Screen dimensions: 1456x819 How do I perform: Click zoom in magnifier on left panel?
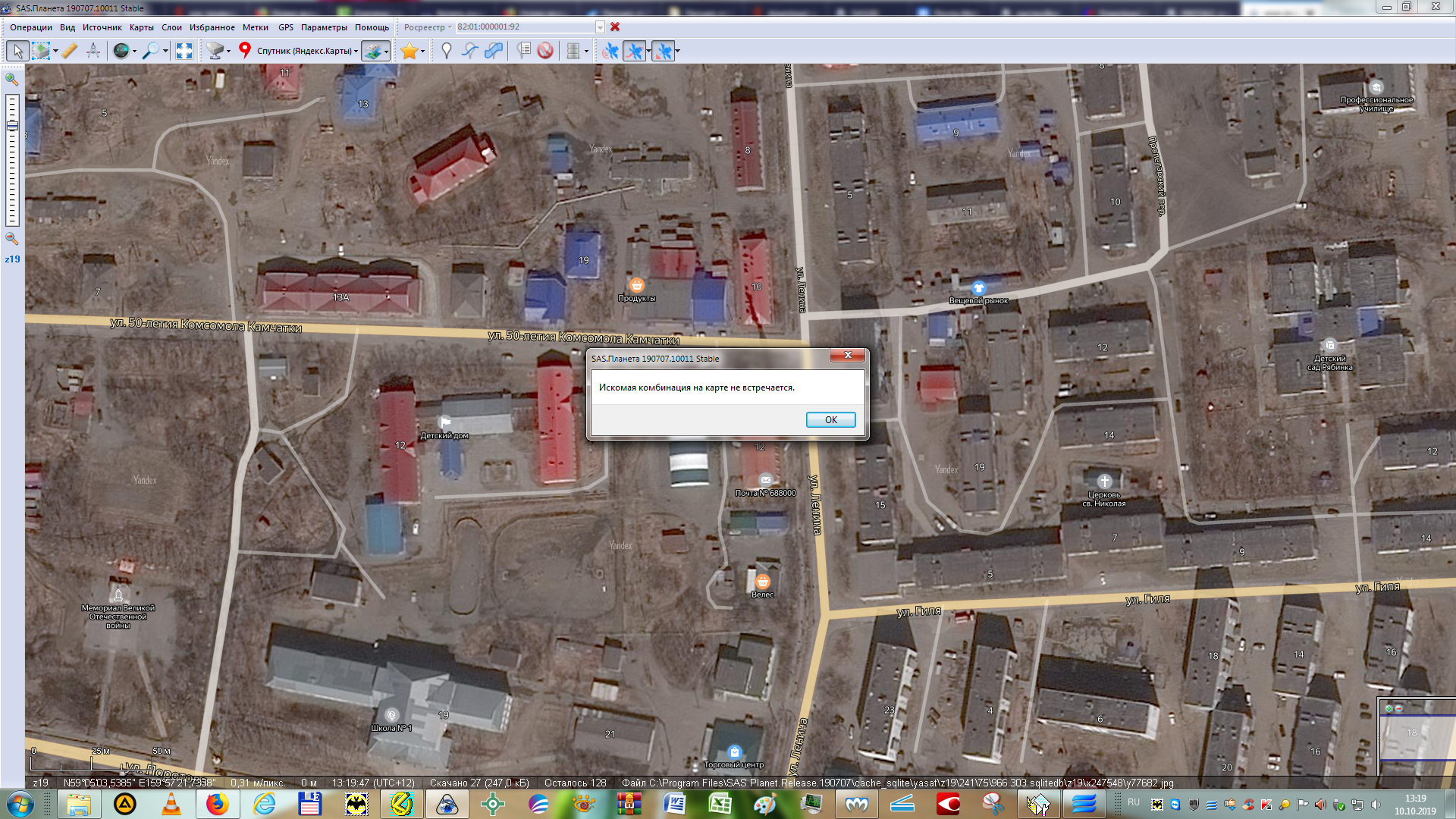pos(12,79)
